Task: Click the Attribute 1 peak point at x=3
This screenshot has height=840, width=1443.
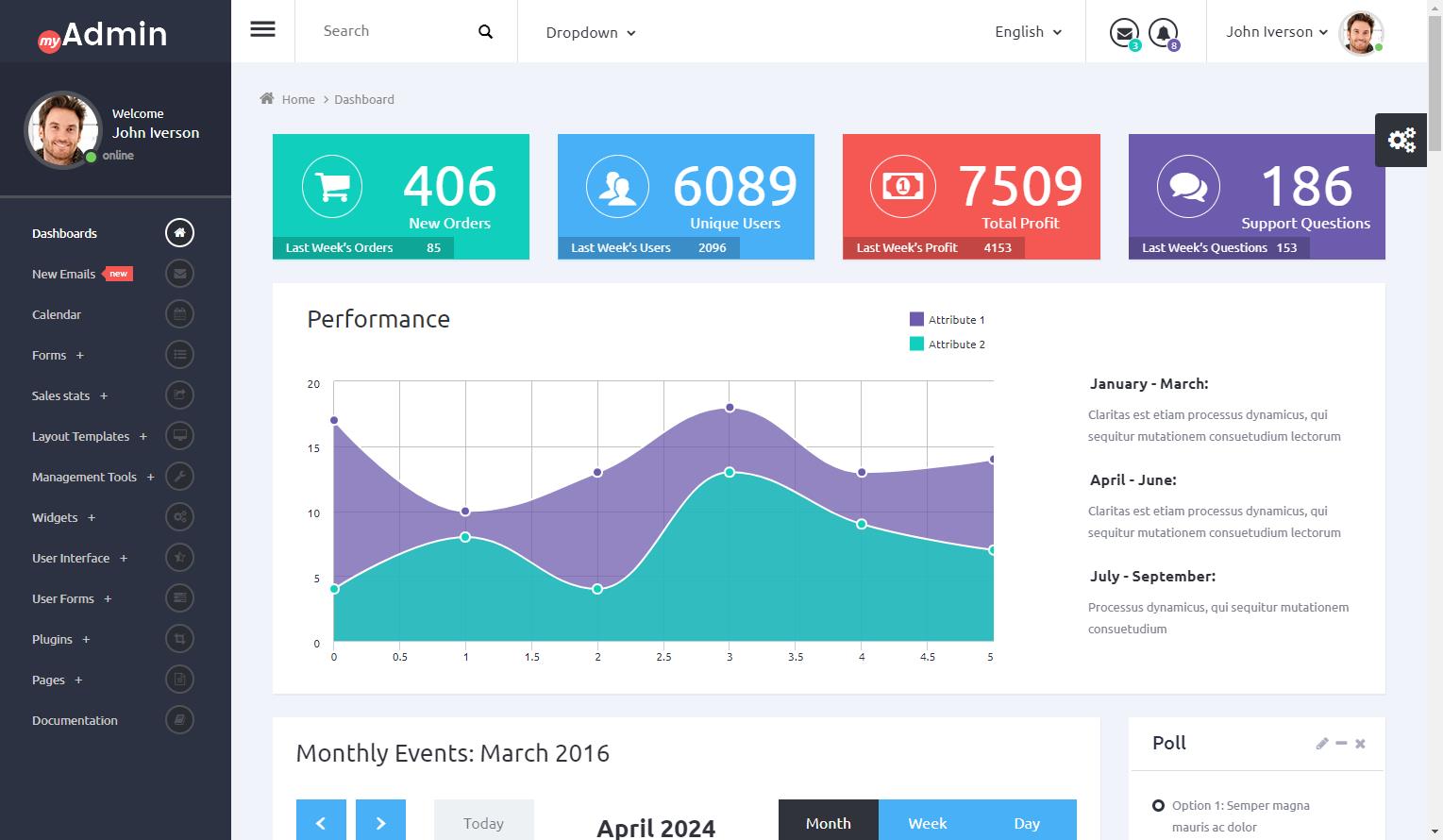Action: (x=730, y=408)
